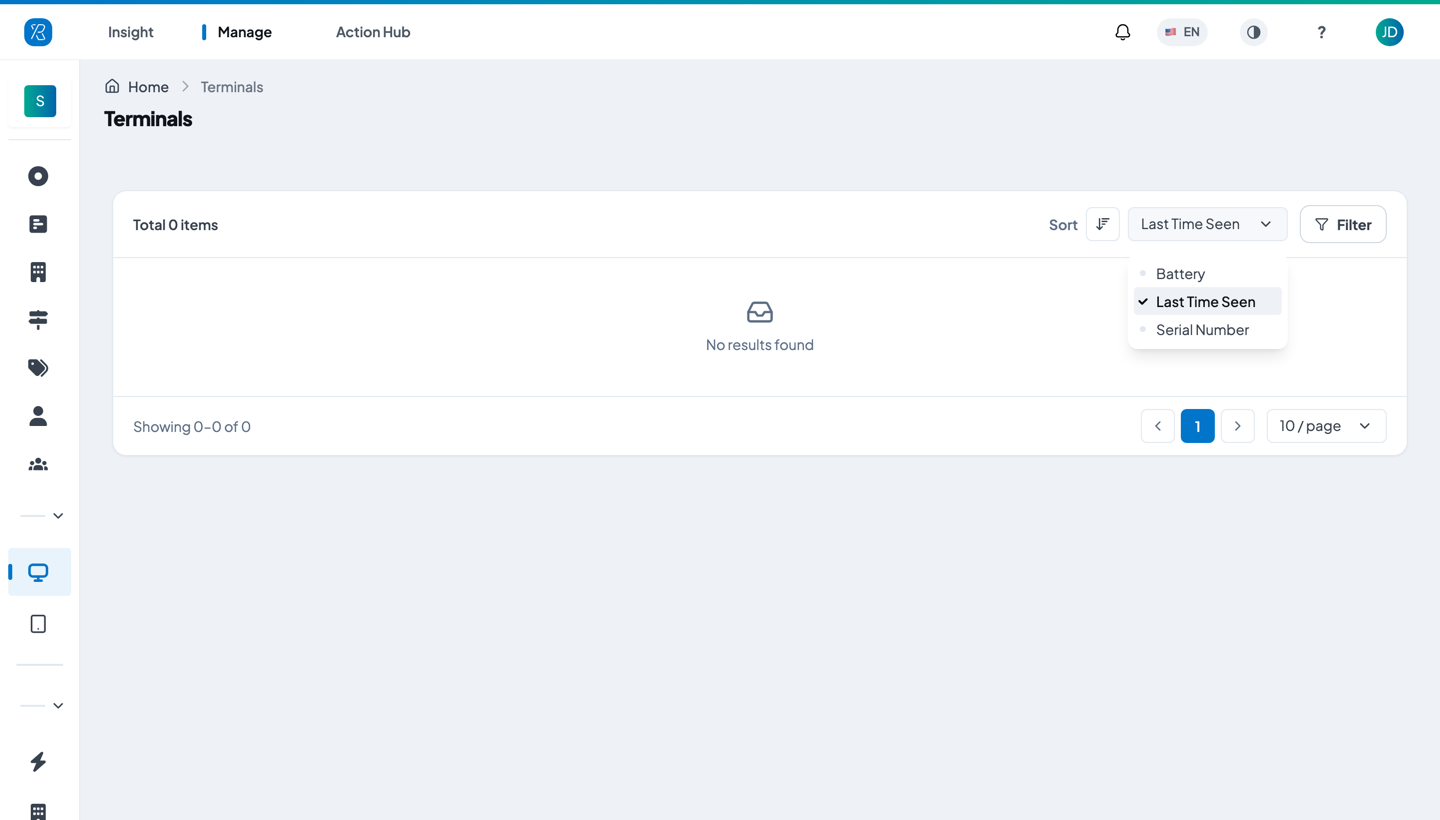Image resolution: width=1440 pixels, height=820 pixels.
Task: Click the "No results found" message
Action: (x=760, y=345)
